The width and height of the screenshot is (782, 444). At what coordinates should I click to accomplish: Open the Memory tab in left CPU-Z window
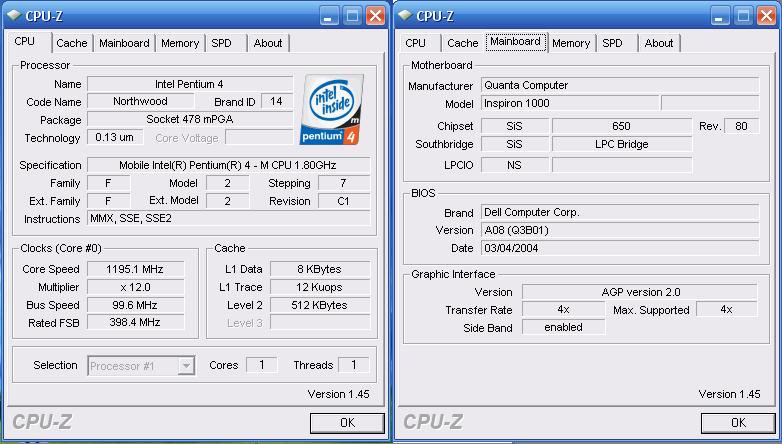tap(180, 43)
